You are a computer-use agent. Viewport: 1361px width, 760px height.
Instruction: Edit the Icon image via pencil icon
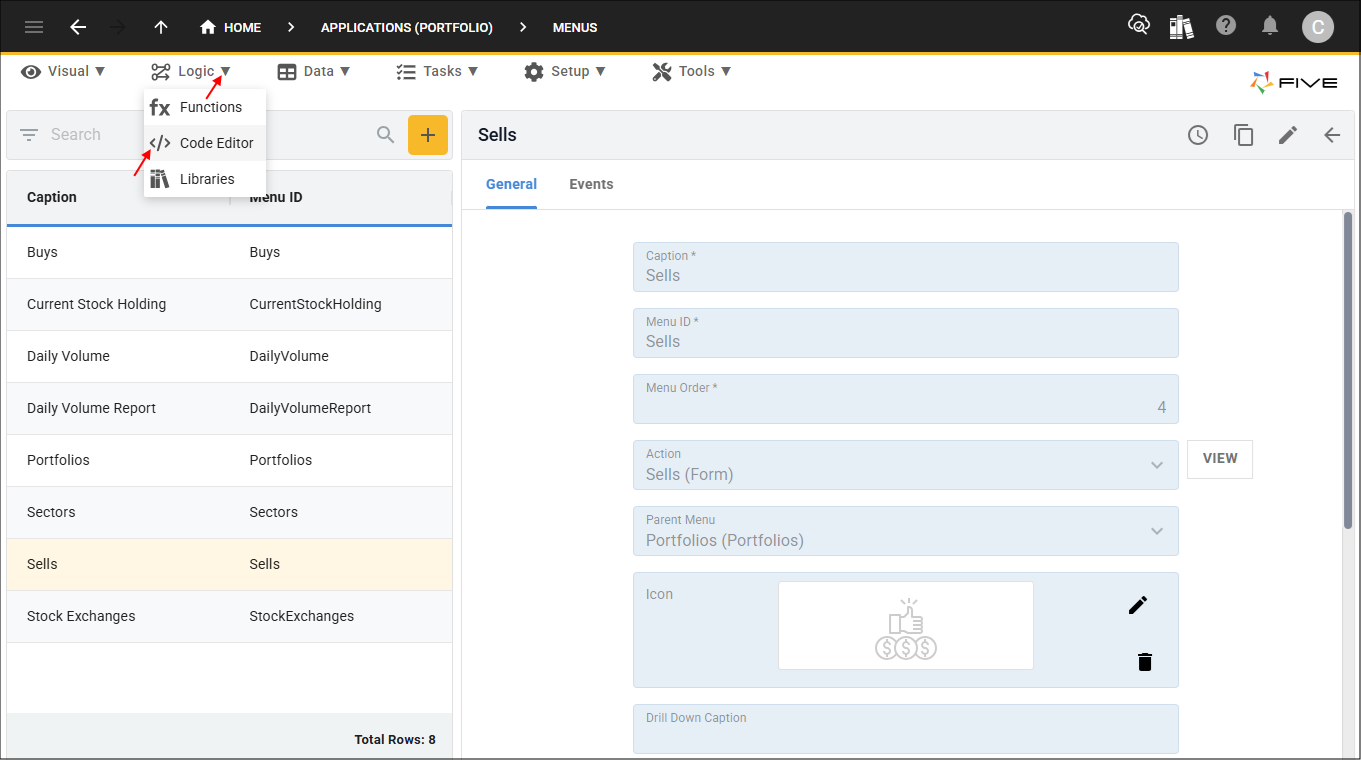pyautogui.click(x=1137, y=604)
